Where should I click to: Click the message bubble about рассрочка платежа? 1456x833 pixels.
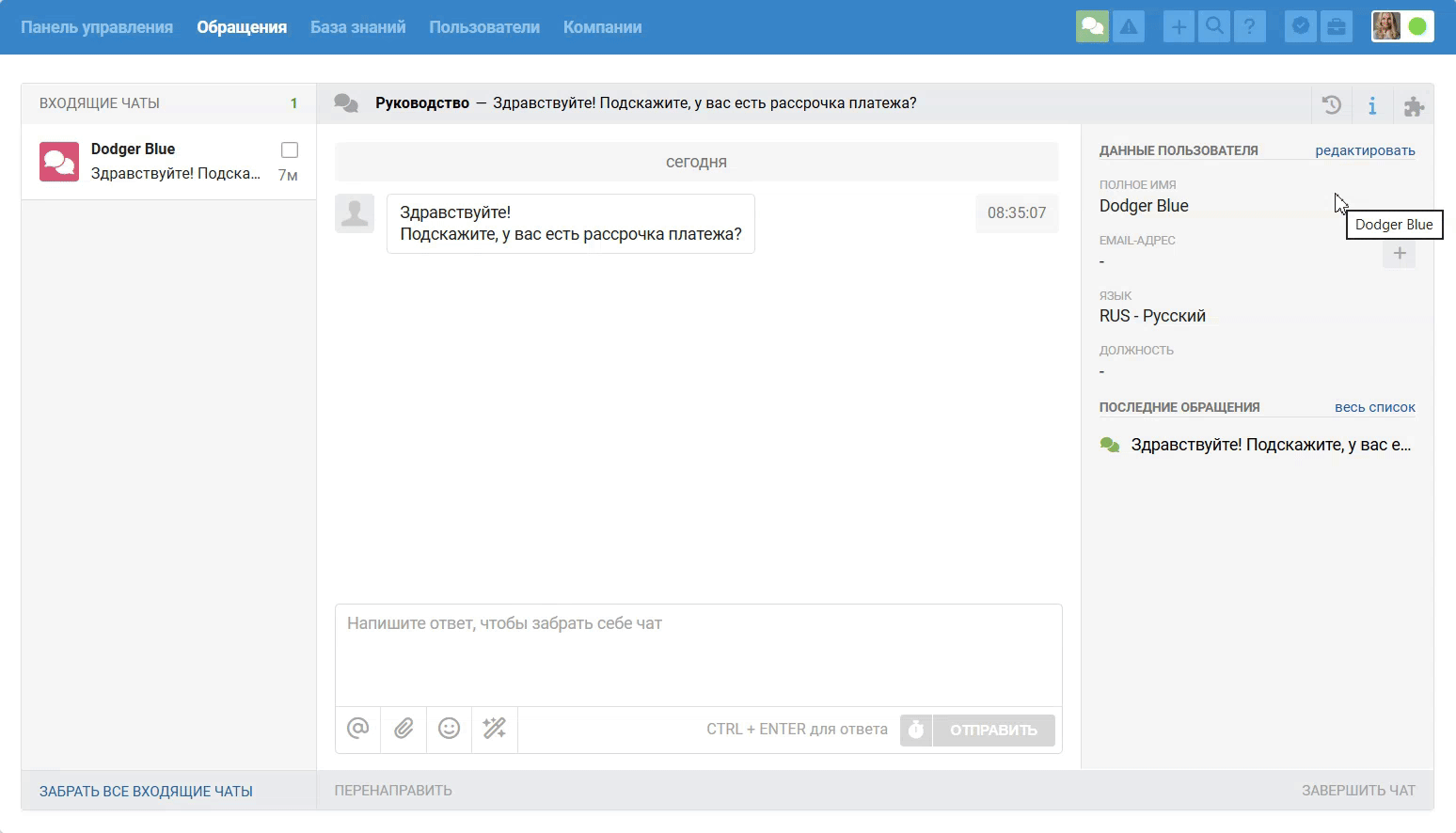[x=571, y=224]
